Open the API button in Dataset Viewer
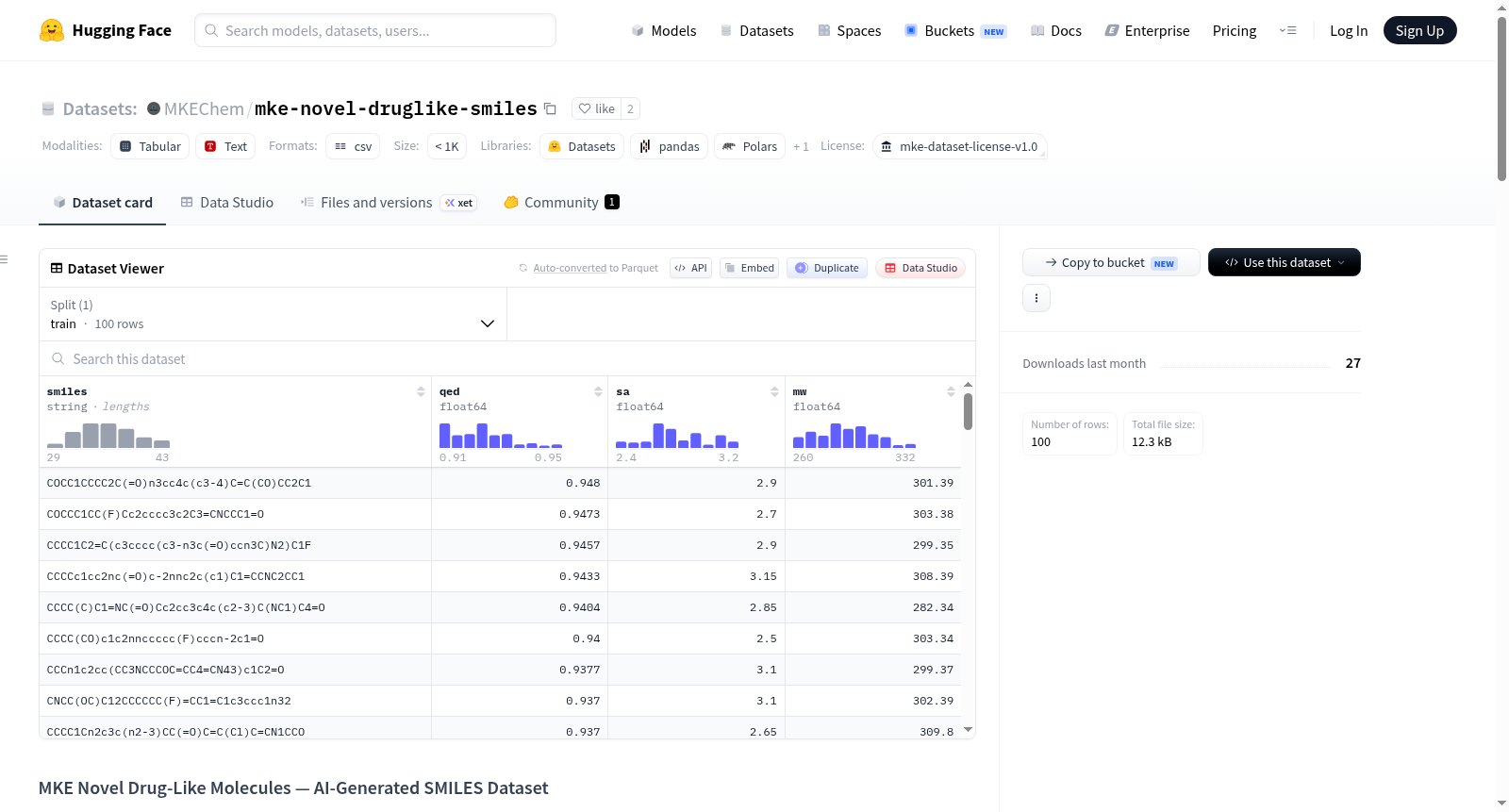This screenshot has height=812, width=1509. [690, 268]
